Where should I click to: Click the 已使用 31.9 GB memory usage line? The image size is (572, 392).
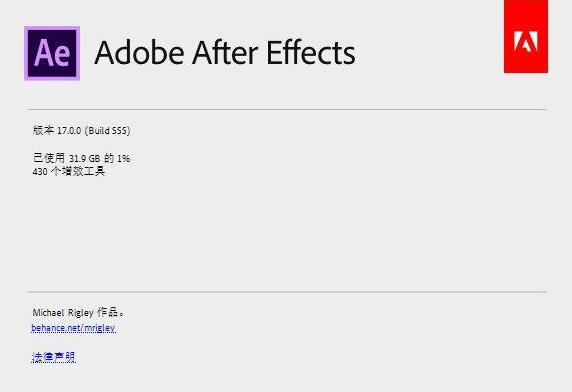(81, 158)
